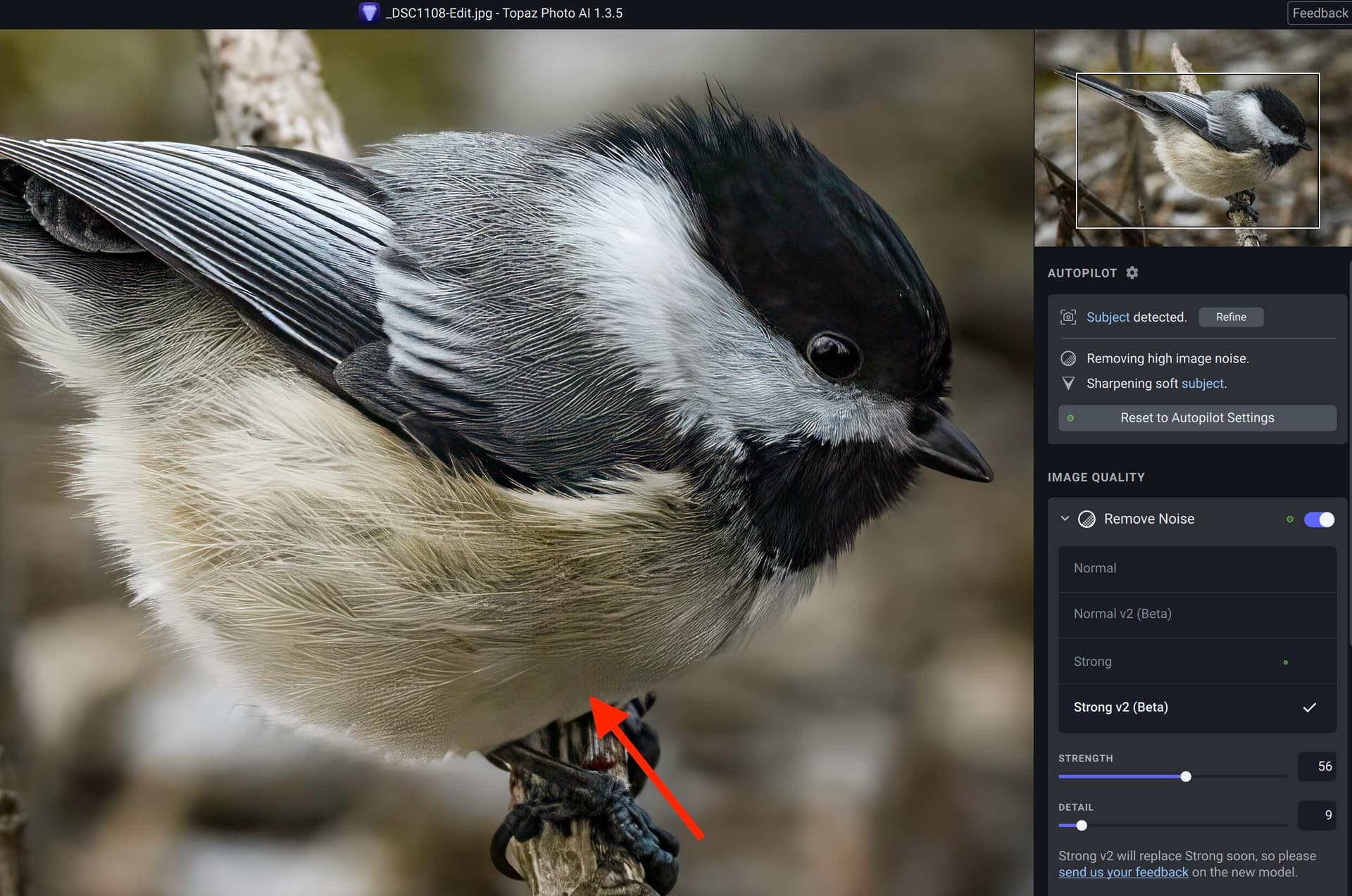
Task: Click the noise icon beside Removing high image noise
Action: pos(1068,359)
